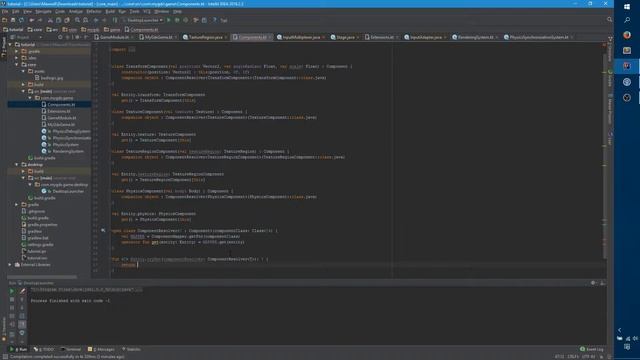The height and width of the screenshot is (360, 640).
Task: Expand the gradle folder in project tree
Action: coord(17,204)
